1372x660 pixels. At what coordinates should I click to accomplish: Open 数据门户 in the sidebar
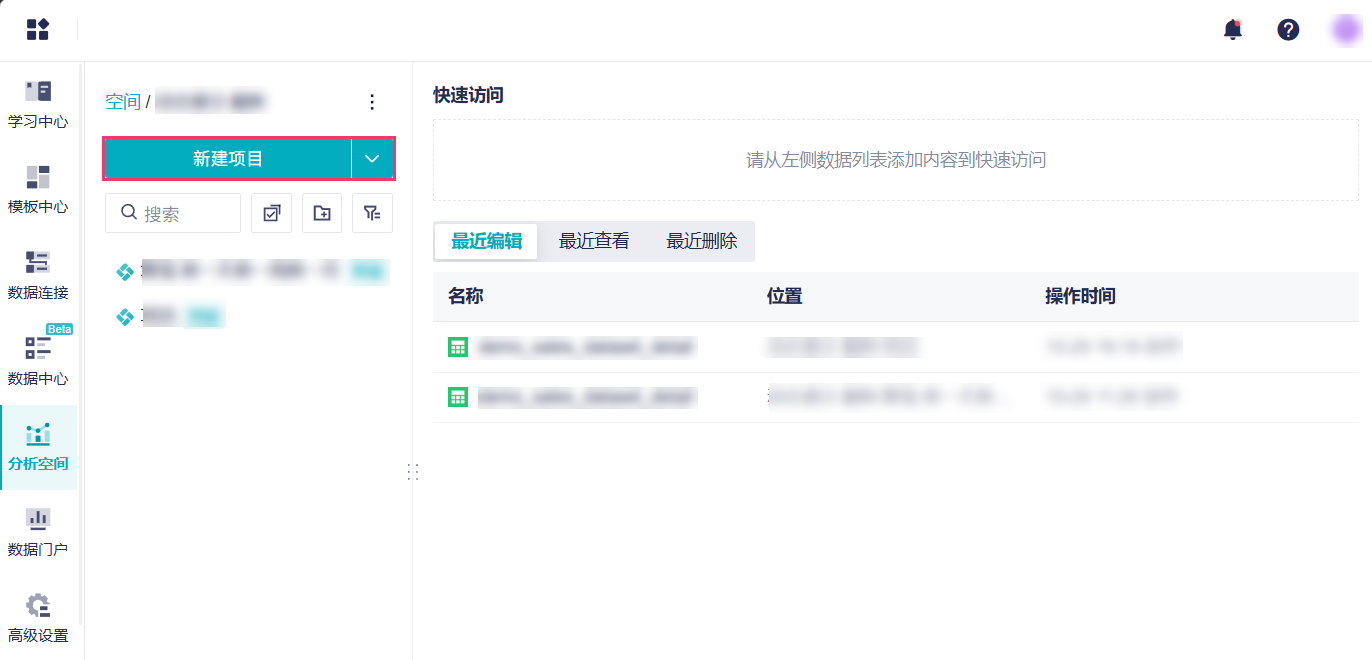pos(38,533)
